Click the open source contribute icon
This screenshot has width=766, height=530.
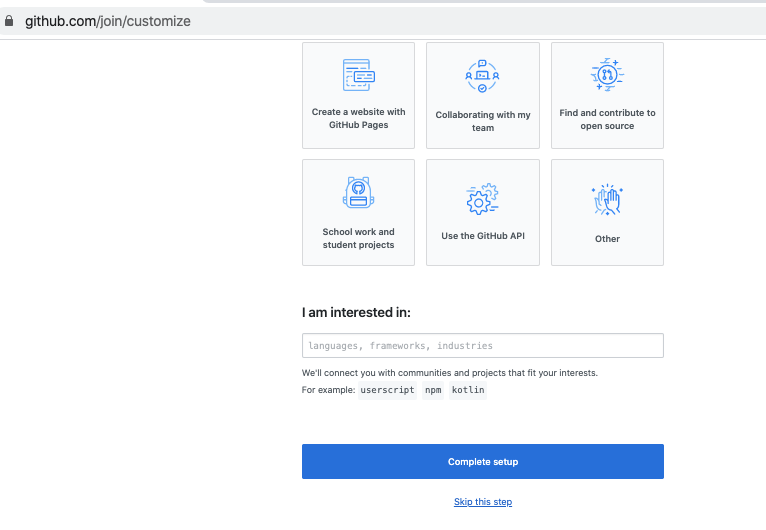[x=607, y=74]
